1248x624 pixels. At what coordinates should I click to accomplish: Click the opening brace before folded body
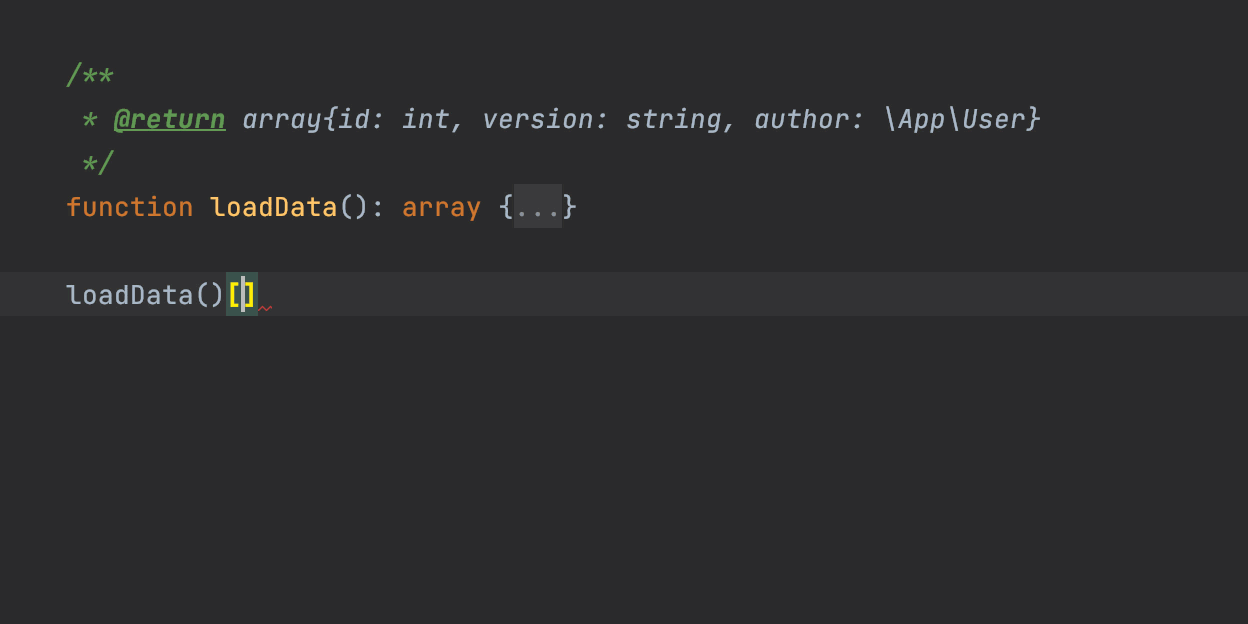click(x=505, y=207)
